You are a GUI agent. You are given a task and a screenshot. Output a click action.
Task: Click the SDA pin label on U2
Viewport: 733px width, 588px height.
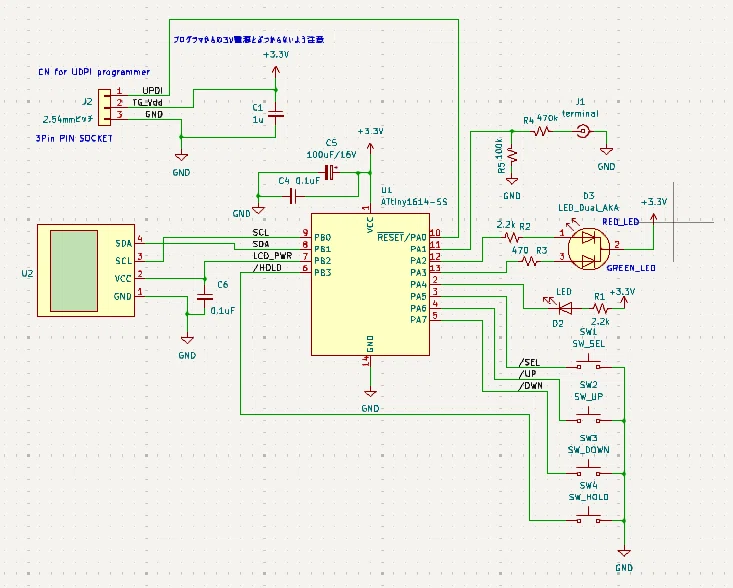pyautogui.click(x=123, y=244)
